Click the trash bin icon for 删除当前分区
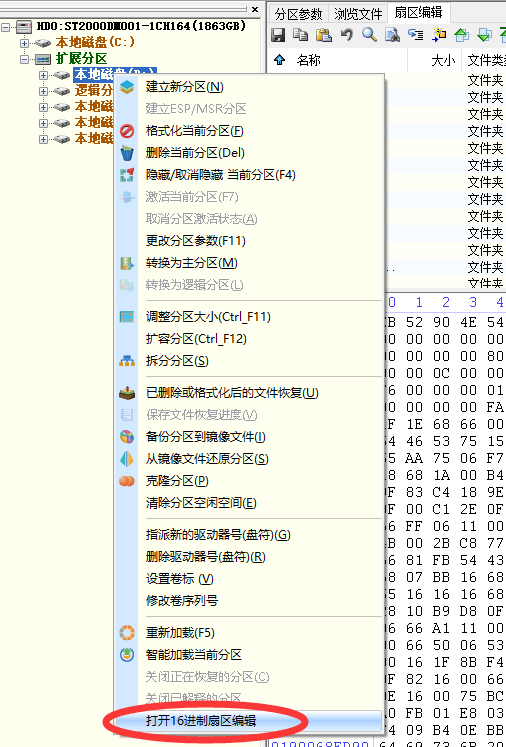The height and width of the screenshot is (747, 506). (x=127, y=153)
